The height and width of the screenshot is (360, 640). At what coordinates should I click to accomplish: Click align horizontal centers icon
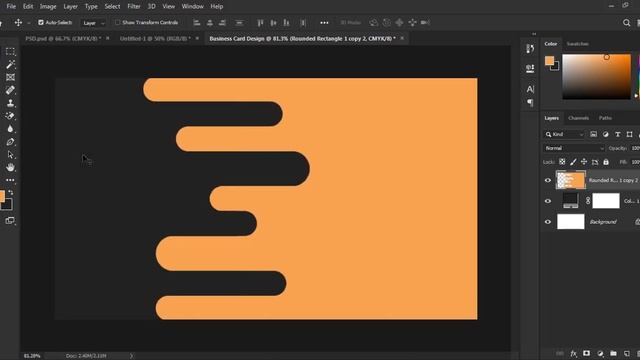[x=209, y=23]
